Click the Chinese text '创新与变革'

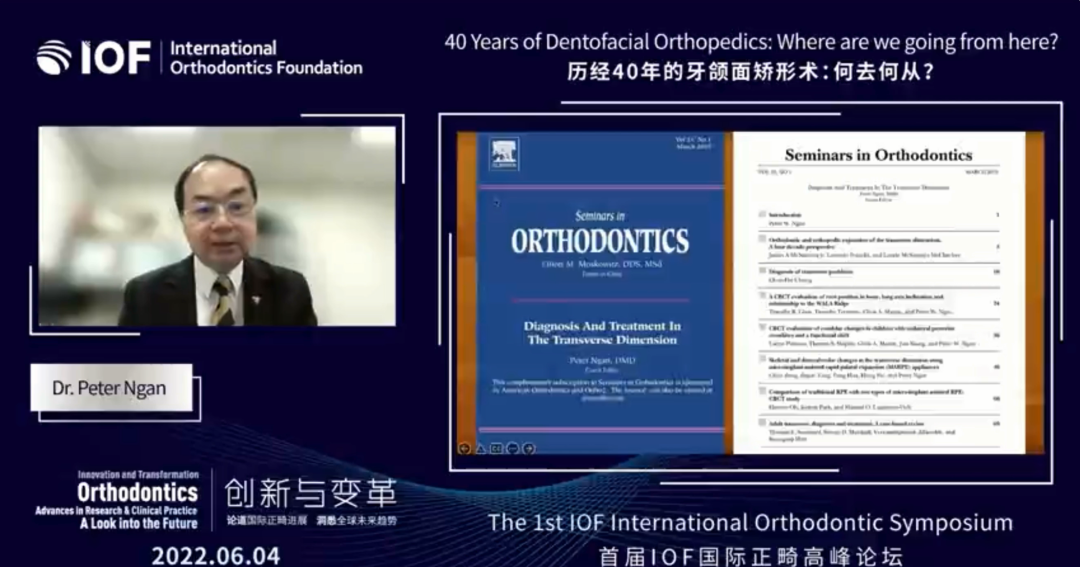pyautogui.click(x=311, y=493)
